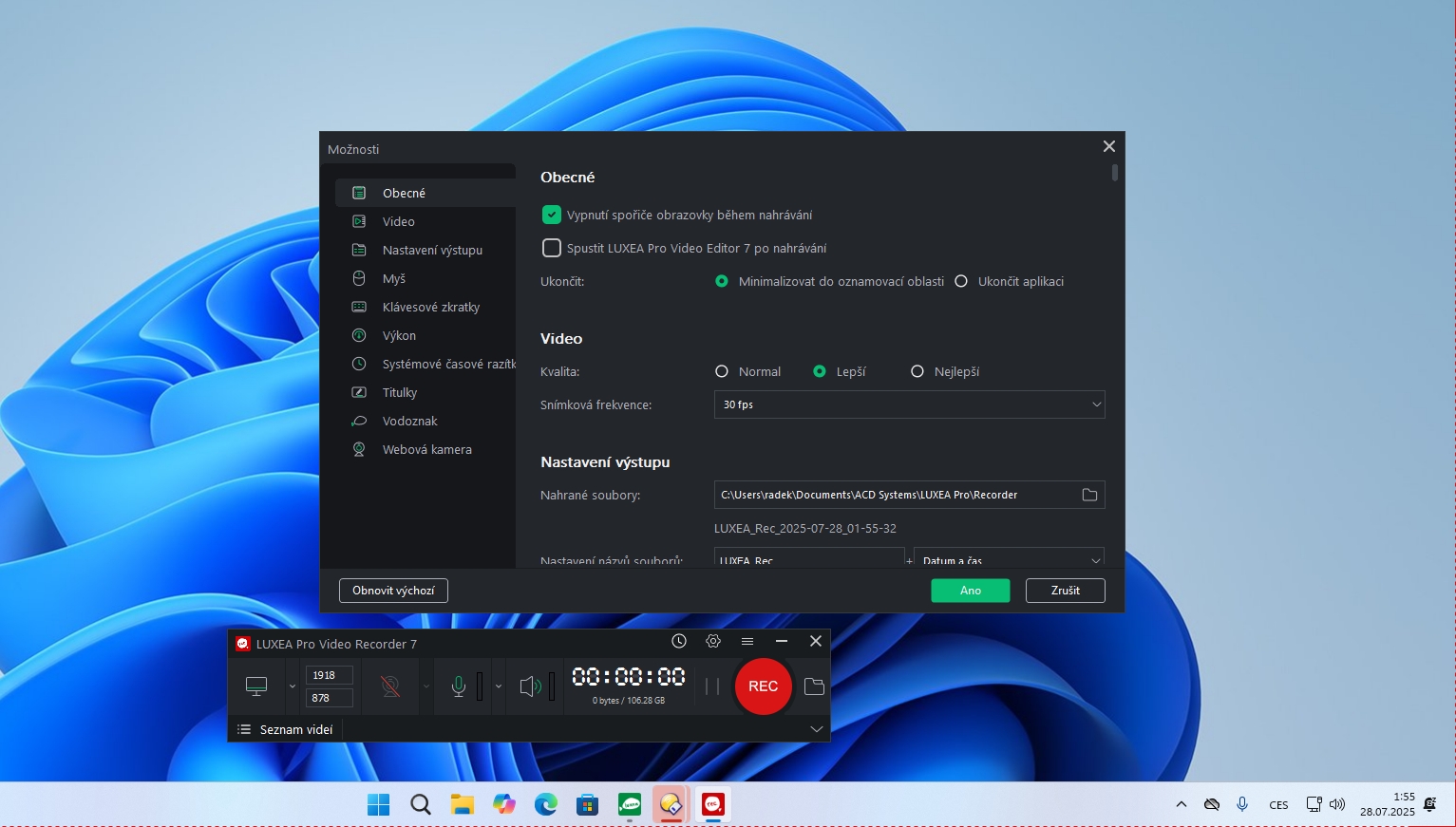Click the pause recording button
Viewport: 1456px width, 827px height.
pyautogui.click(x=712, y=686)
